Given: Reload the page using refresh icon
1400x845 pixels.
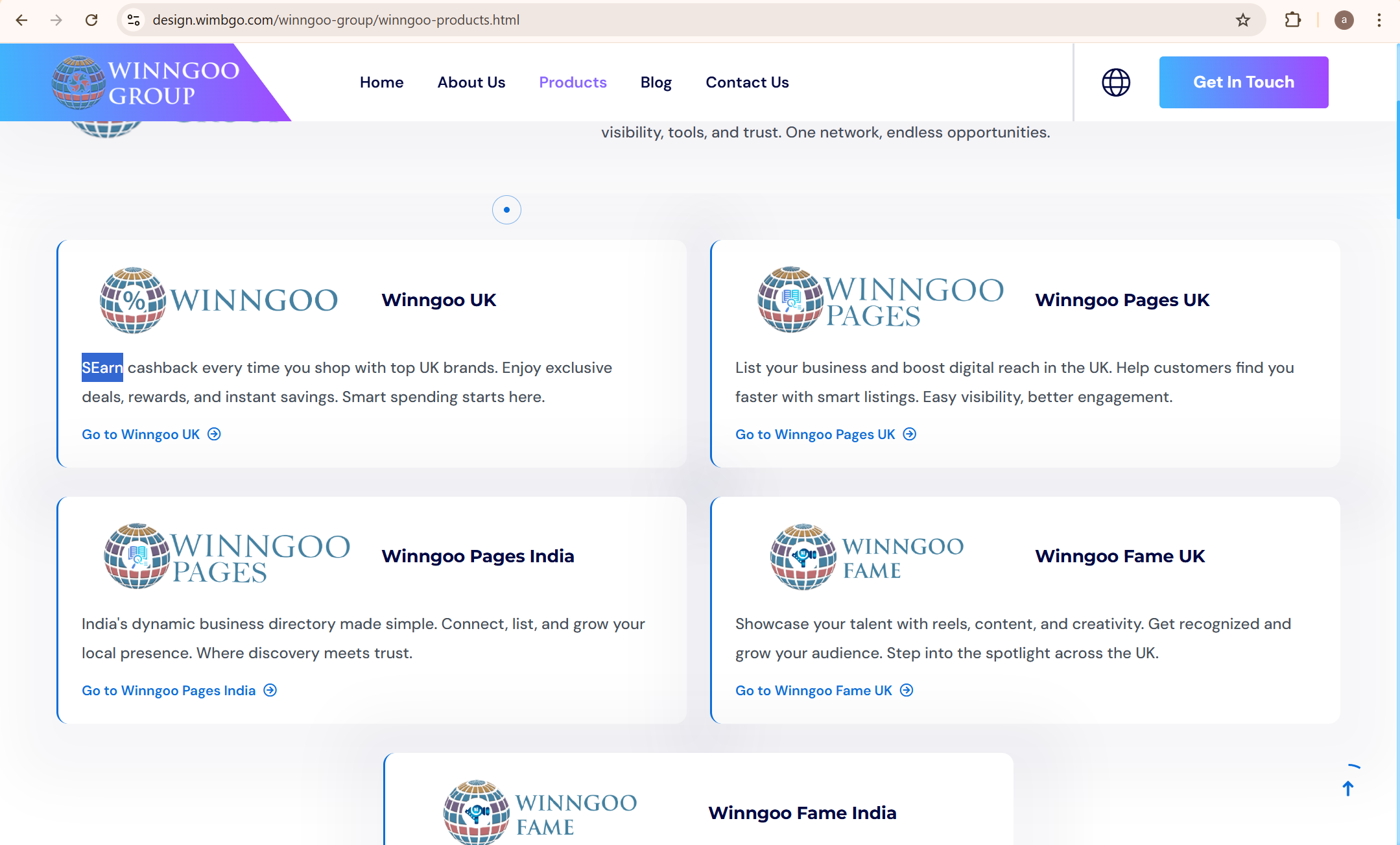Looking at the screenshot, I should tap(91, 20).
